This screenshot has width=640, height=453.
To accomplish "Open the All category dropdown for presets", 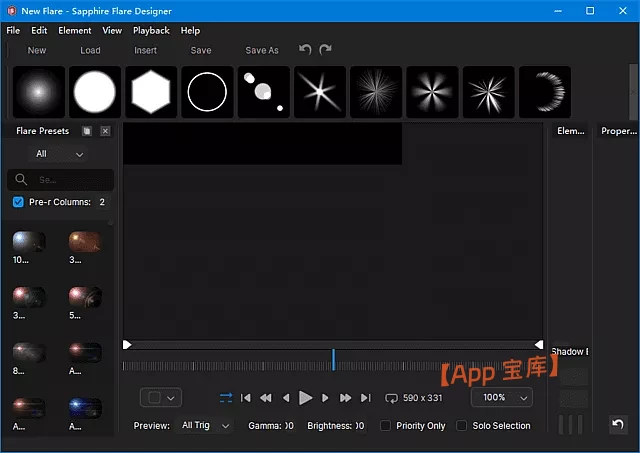I will 59,154.
